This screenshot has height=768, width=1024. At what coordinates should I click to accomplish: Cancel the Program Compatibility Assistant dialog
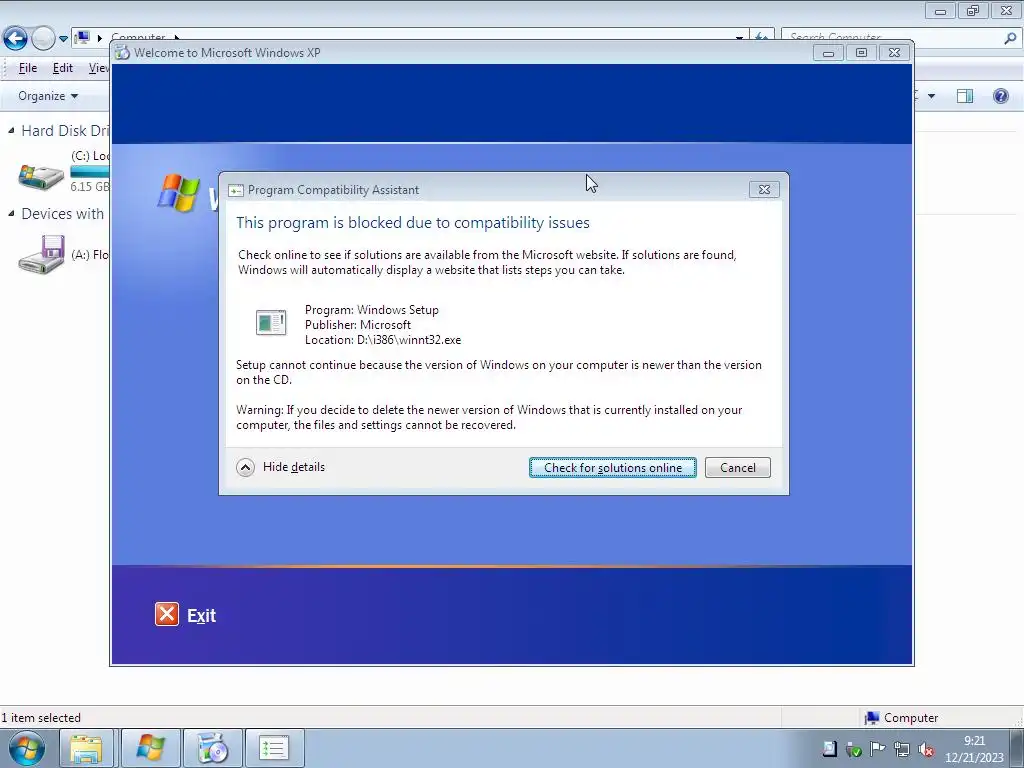tap(738, 468)
